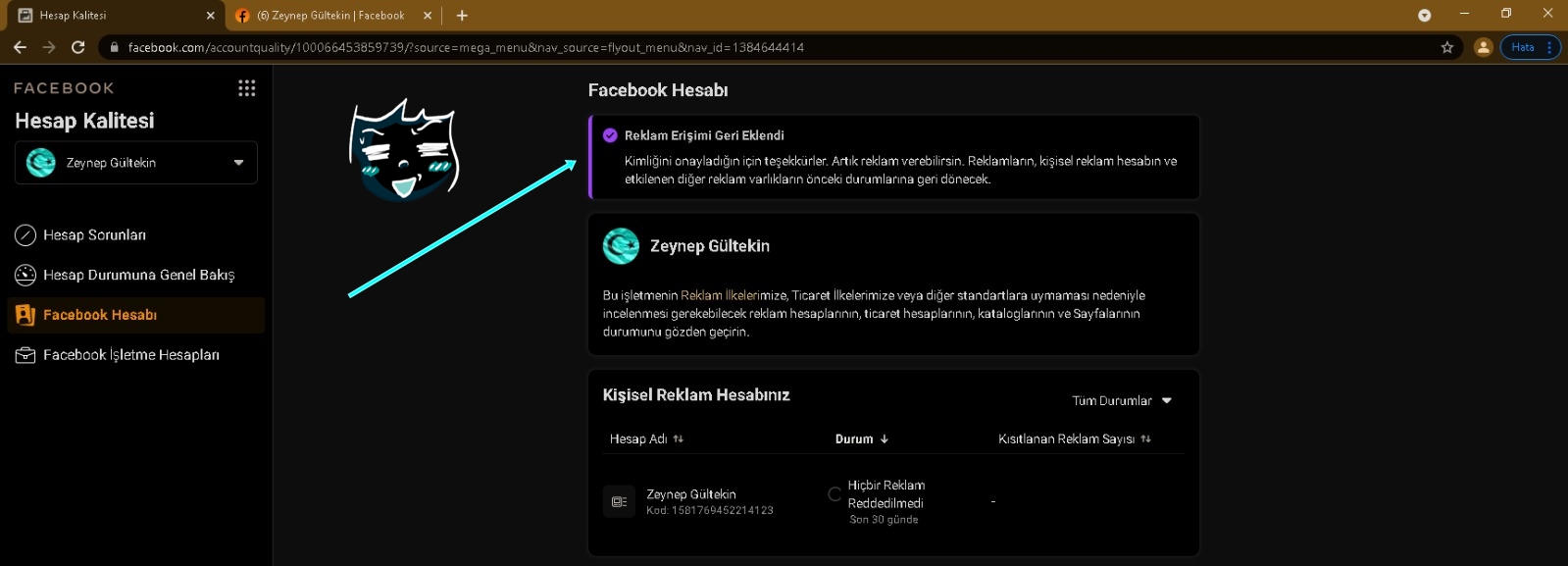Click the purple checkmark notification icon
The image size is (1568, 566).
(610, 135)
